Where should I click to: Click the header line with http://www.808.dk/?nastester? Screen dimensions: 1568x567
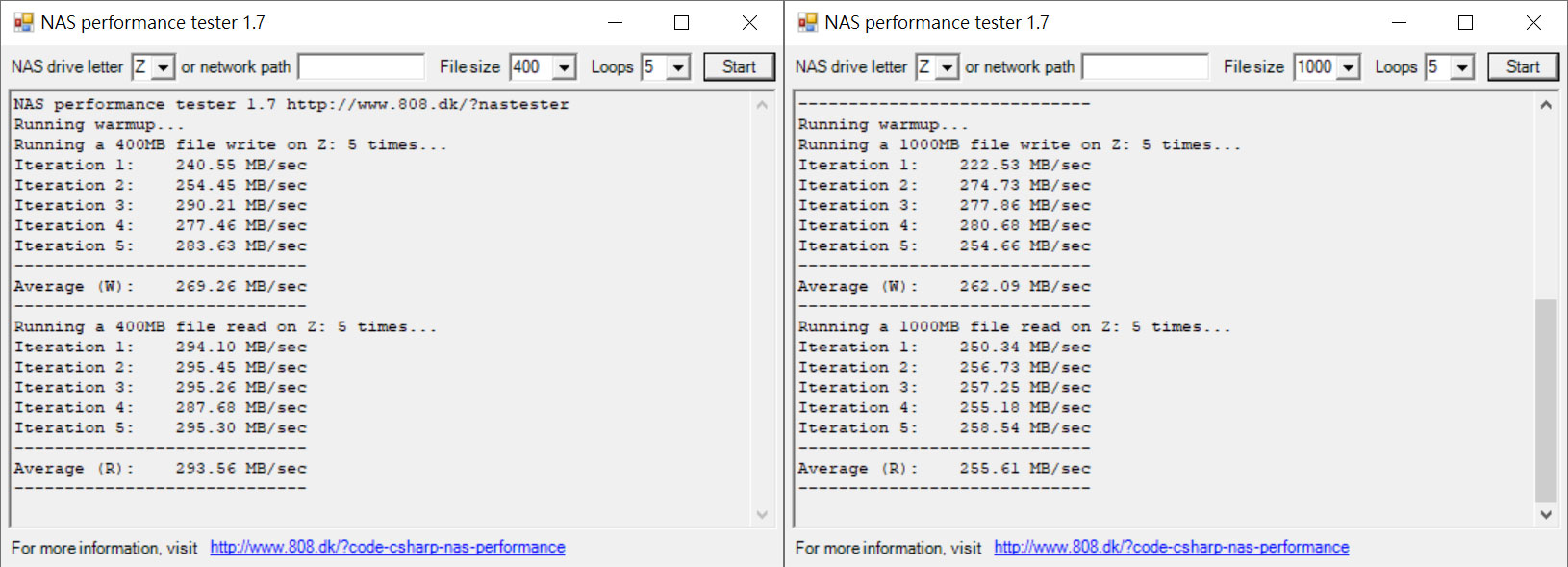pos(291,104)
